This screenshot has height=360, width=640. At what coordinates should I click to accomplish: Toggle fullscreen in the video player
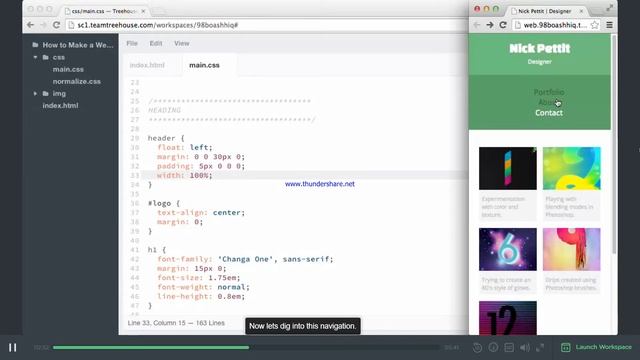pyautogui.click(x=540, y=347)
